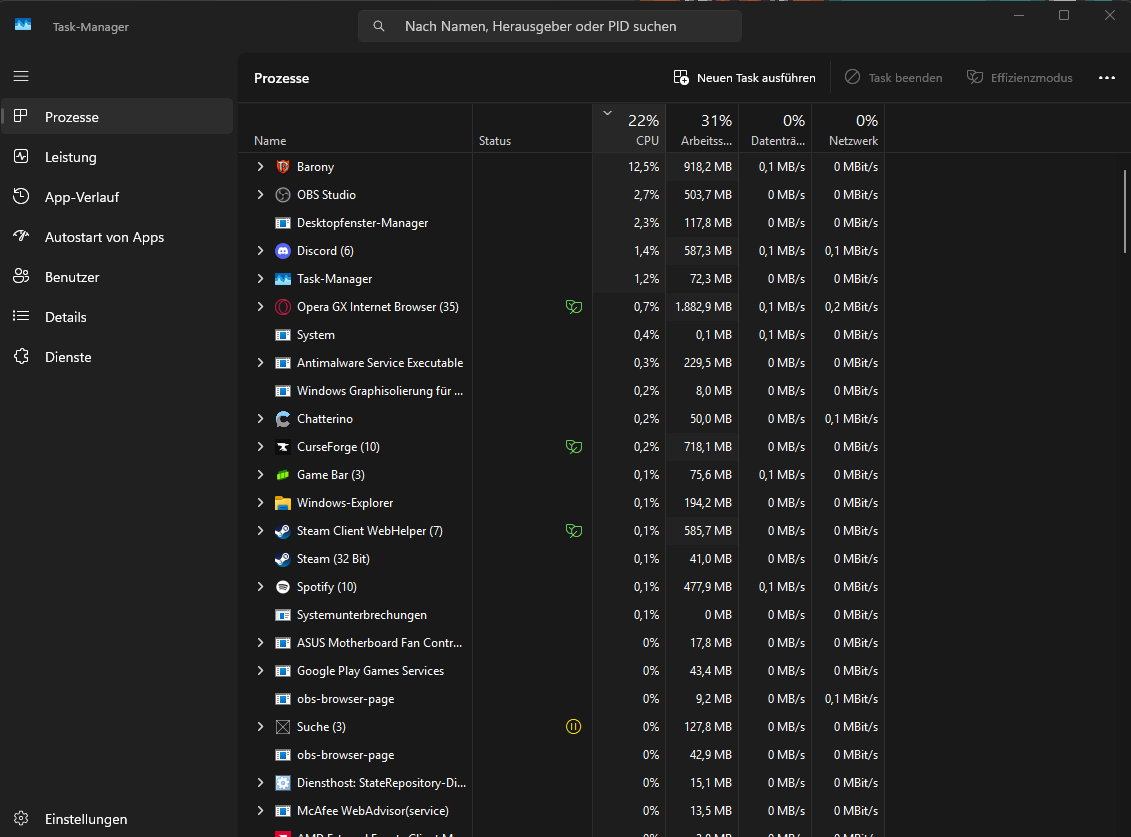Expand the Discord (6) process group
Screen dimensions: 1131x837
tap(260, 251)
